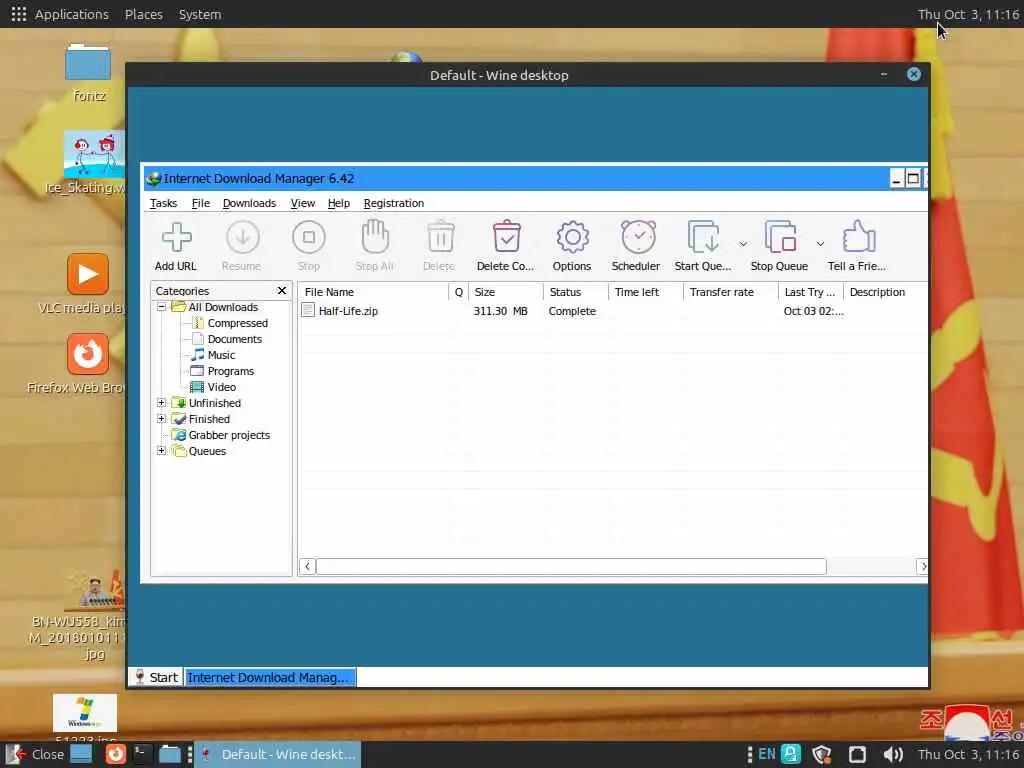The height and width of the screenshot is (768, 1024).
Task: Open the System menu
Action: 200,14
